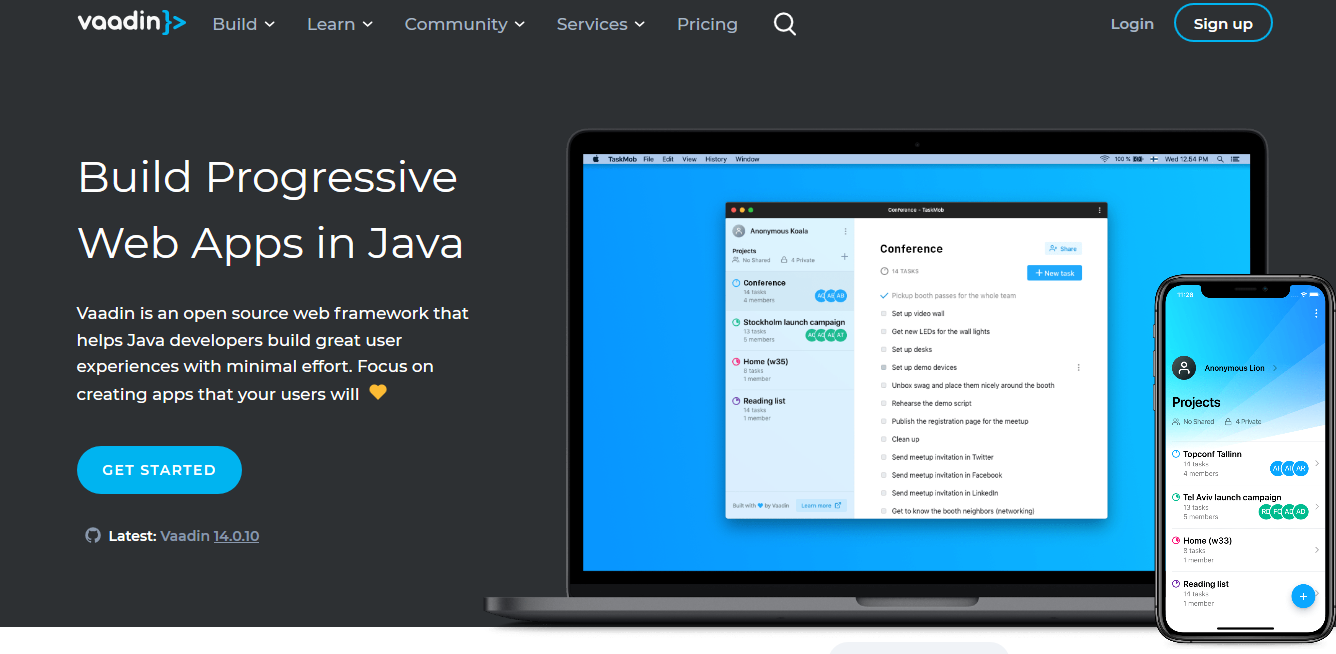Click the Sign up button

click(1223, 24)
